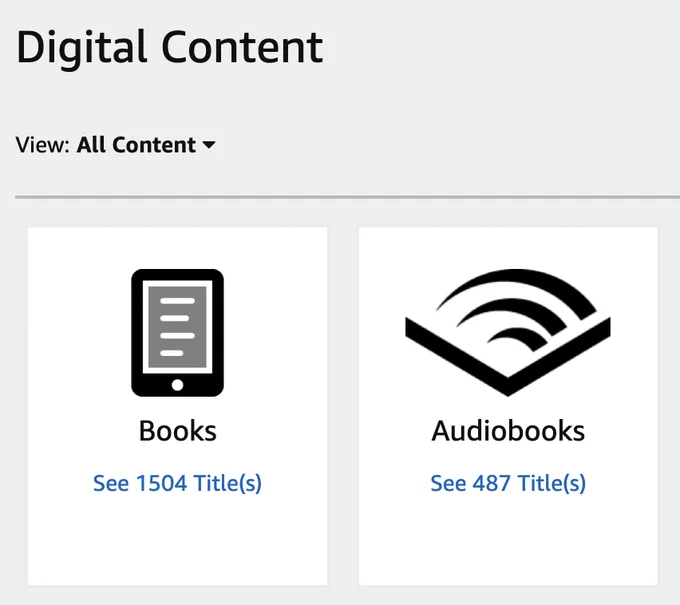Open the All Content view dropdown
The height and width of the screenshot is (605, 680).
(146, 145)
